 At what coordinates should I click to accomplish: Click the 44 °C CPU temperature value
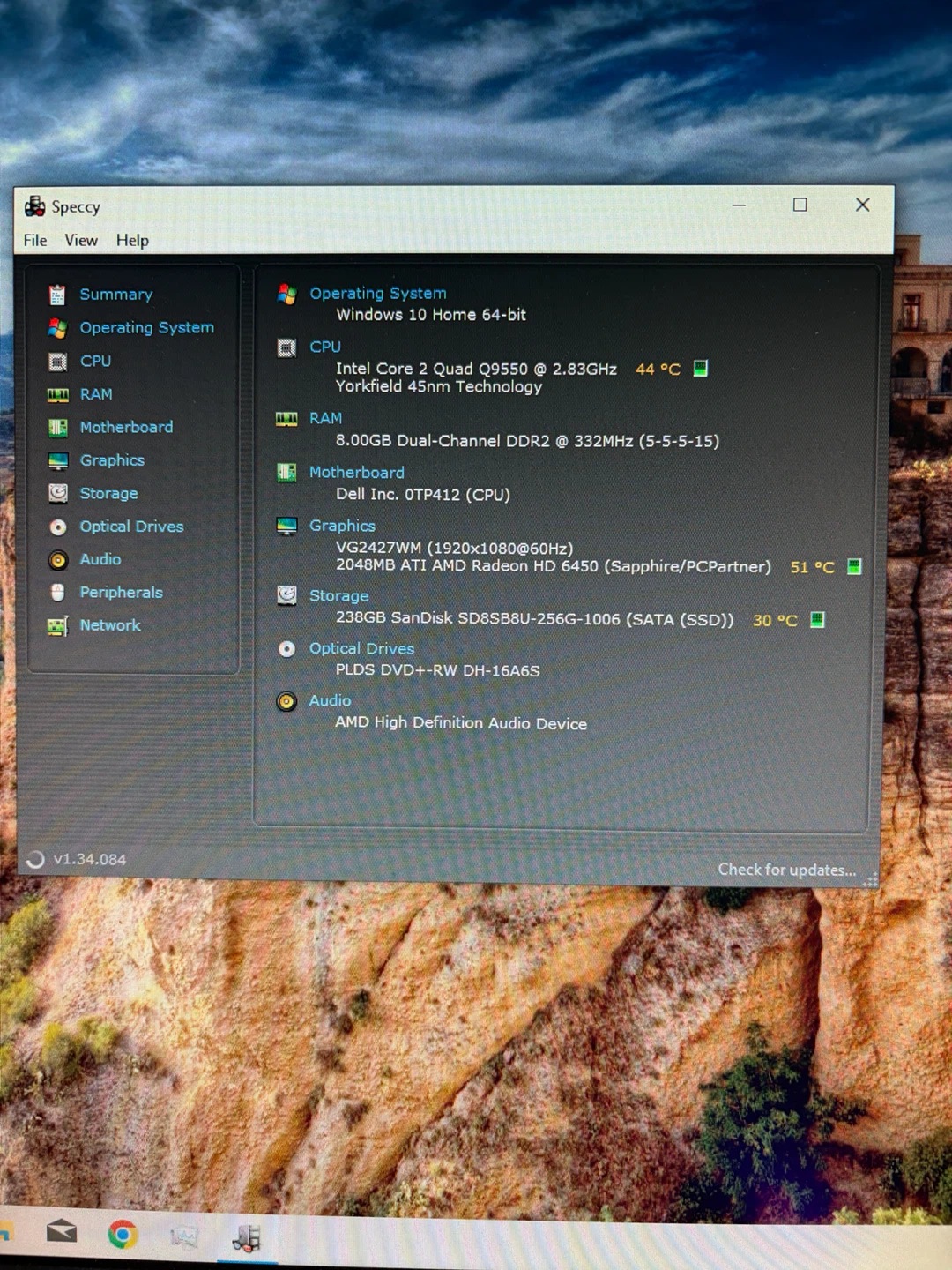pos(658,370)
